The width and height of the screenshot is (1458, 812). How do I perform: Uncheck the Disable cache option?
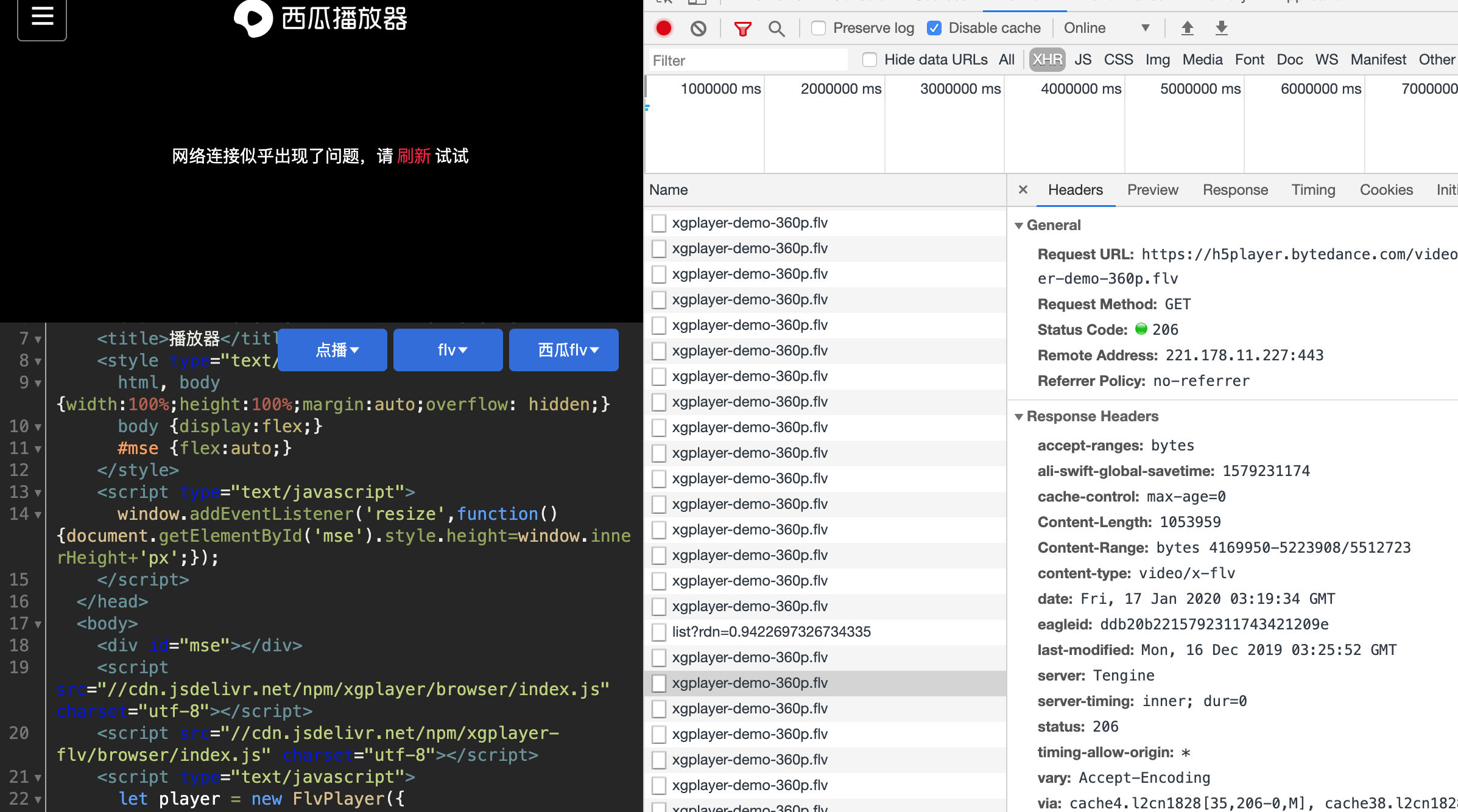pos(933,28)
